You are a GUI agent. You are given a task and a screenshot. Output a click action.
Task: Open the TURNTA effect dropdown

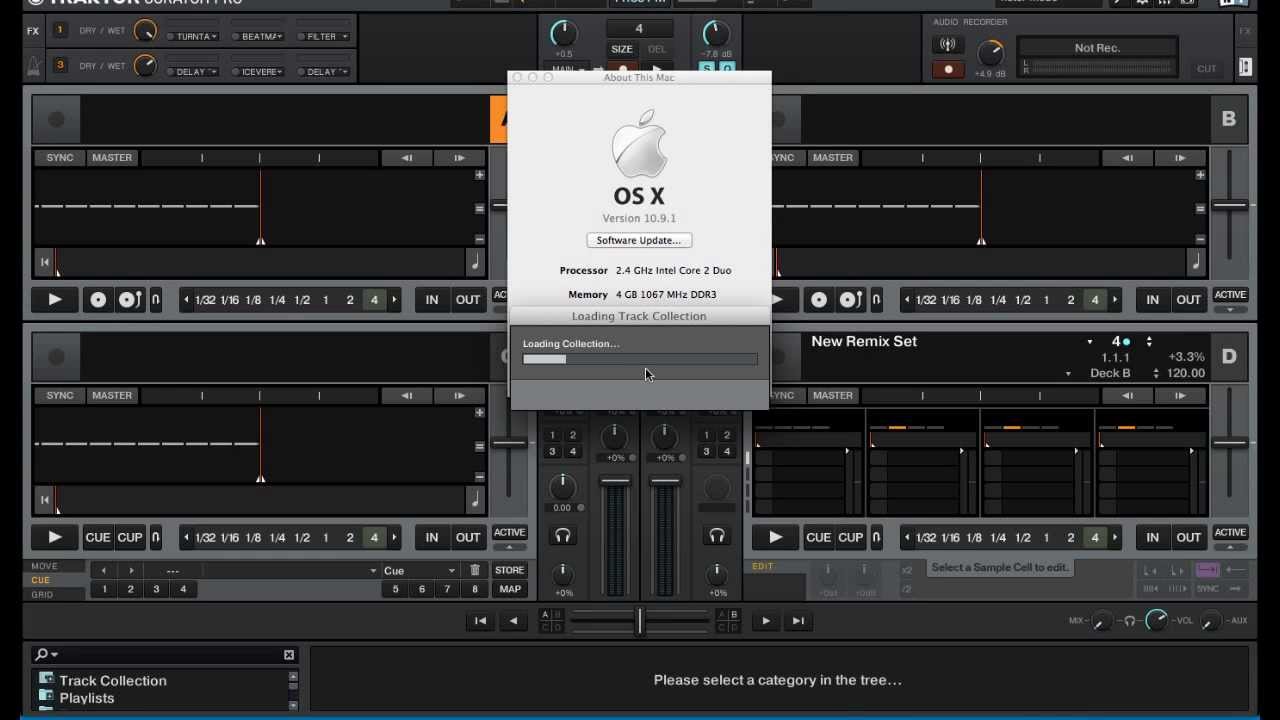pyautogui.click(x=214, y=37)
